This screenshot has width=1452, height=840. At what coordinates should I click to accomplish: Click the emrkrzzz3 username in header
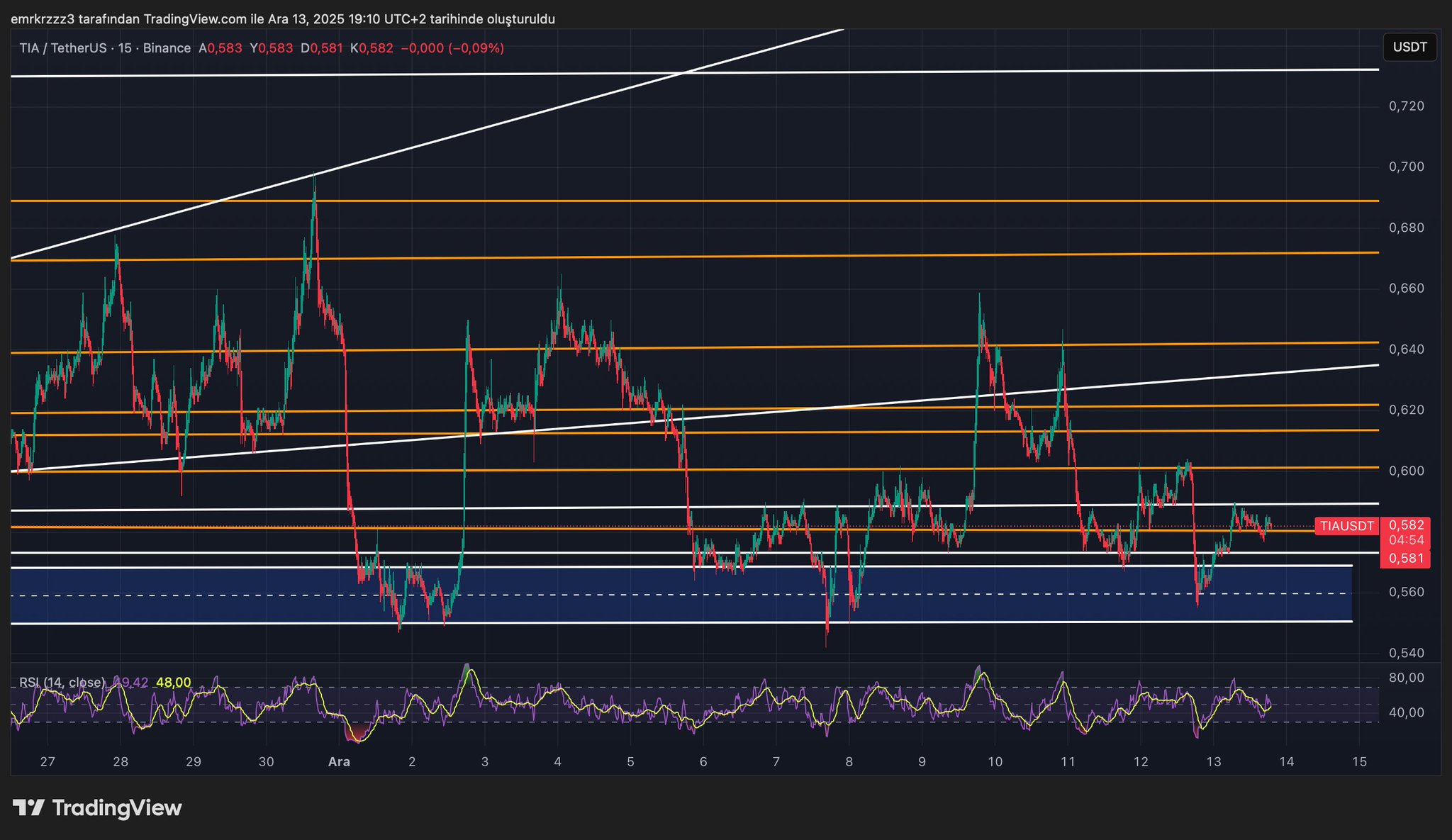point(43,19)
